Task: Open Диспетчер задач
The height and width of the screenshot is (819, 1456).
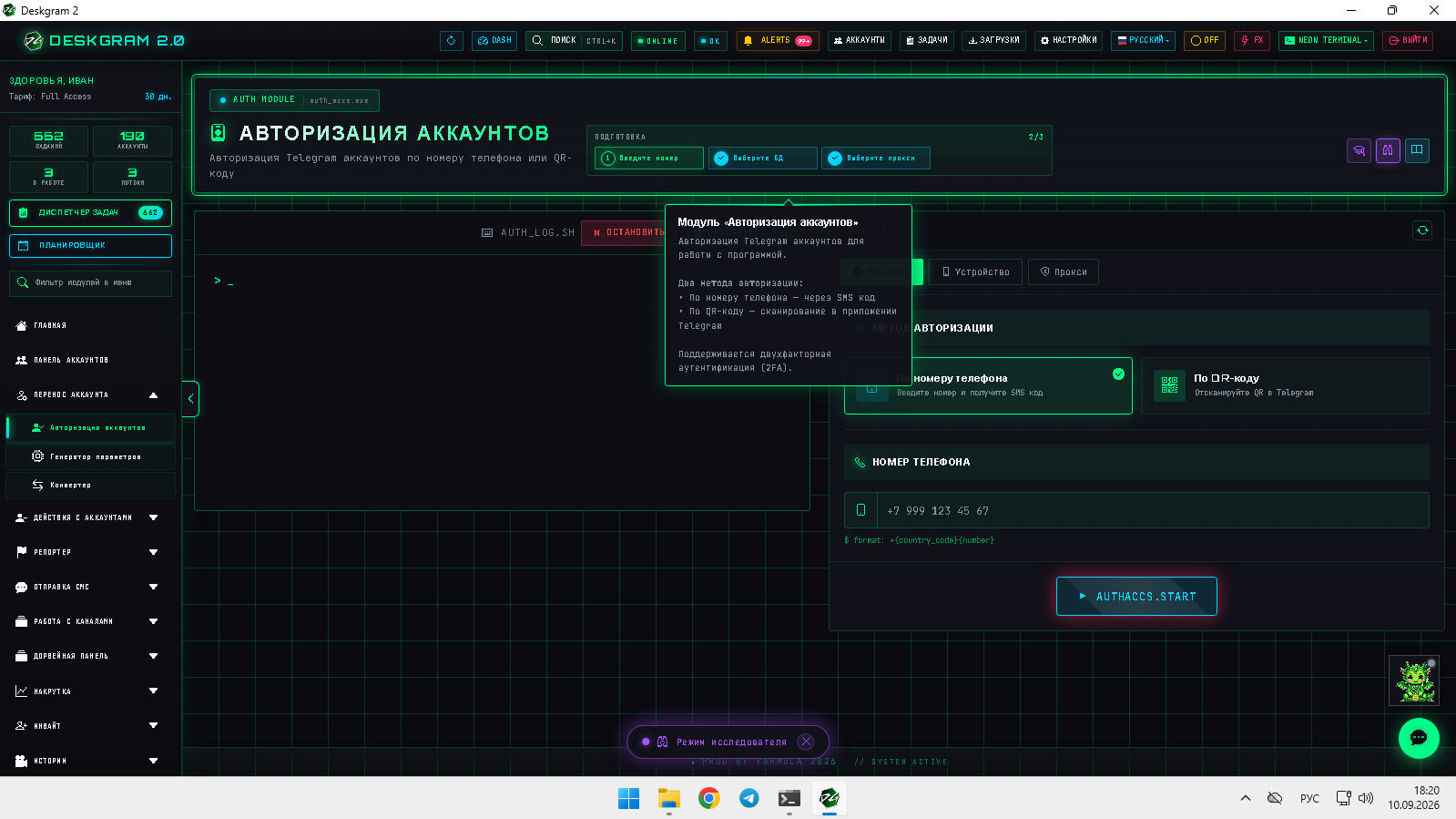Action: [90, 212]
